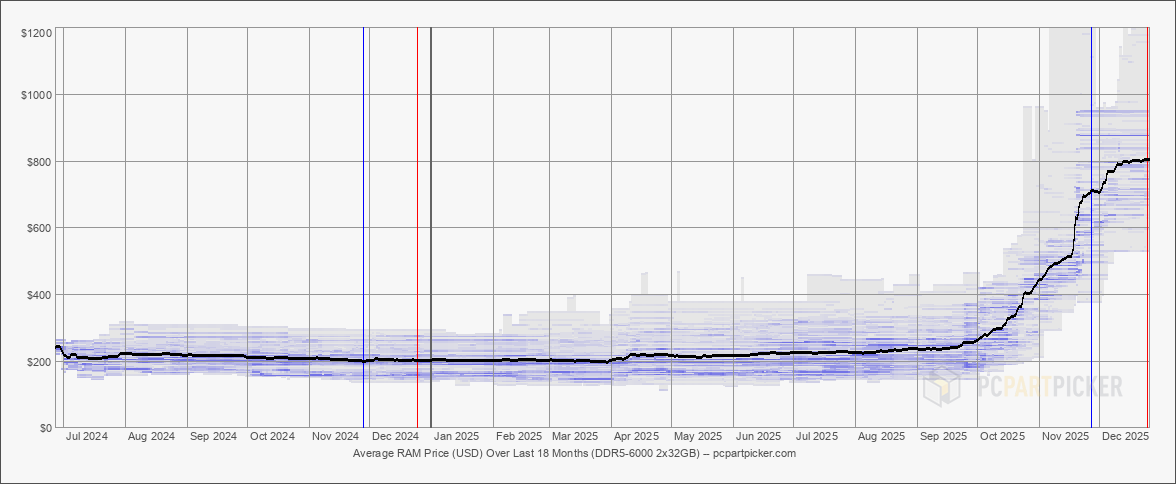The height and width of the screenshot is (484, 1176).
Task: Click the $0 y-axis label
Action: pyautogui.click(x=45, y=428)
